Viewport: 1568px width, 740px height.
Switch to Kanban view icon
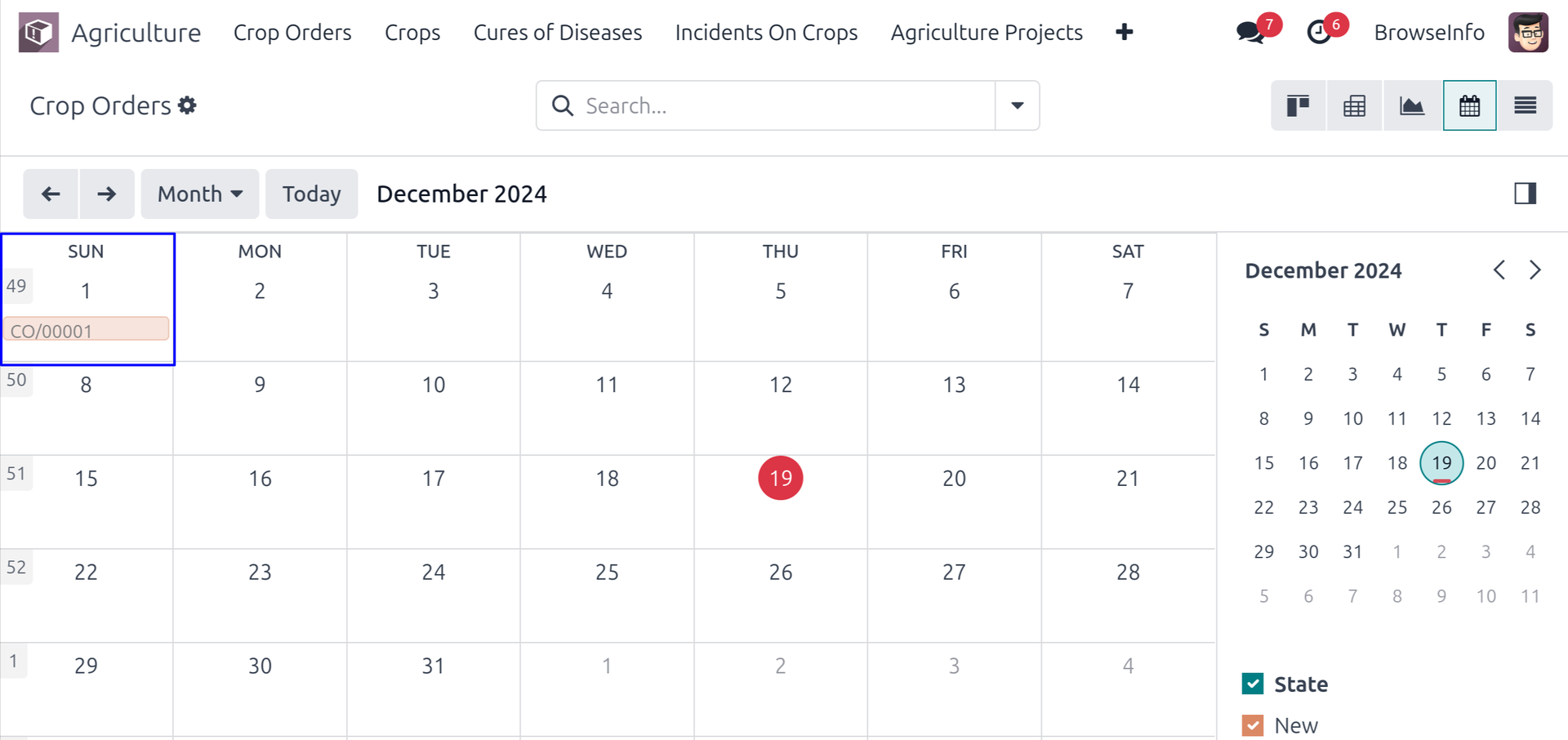(x=1298, y=105)
